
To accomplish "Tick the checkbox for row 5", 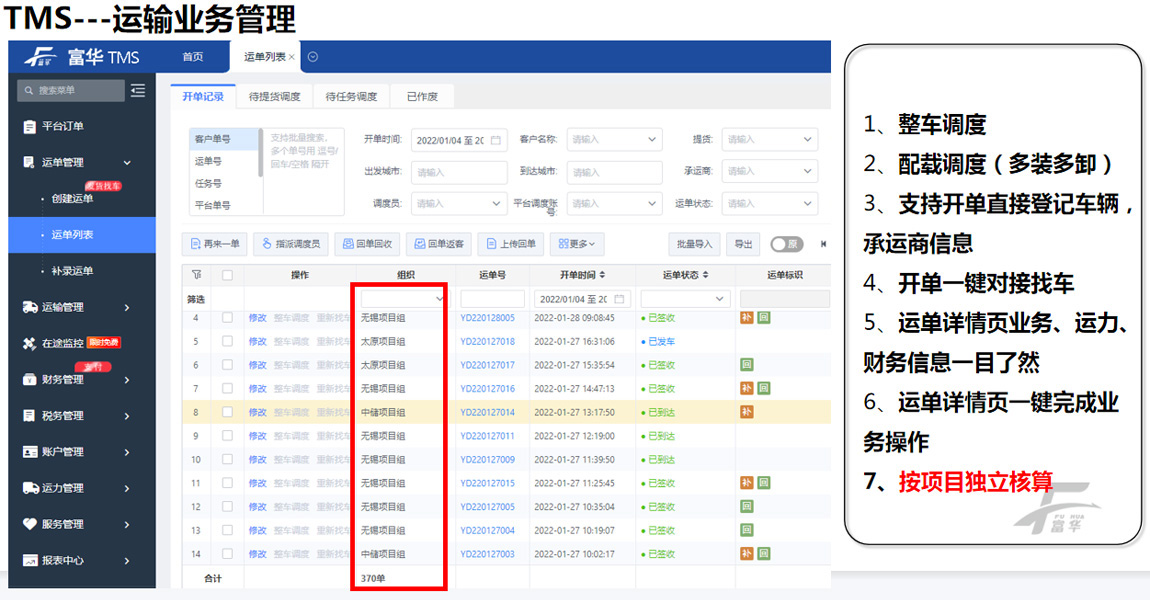I will click(x=228, y=342).
